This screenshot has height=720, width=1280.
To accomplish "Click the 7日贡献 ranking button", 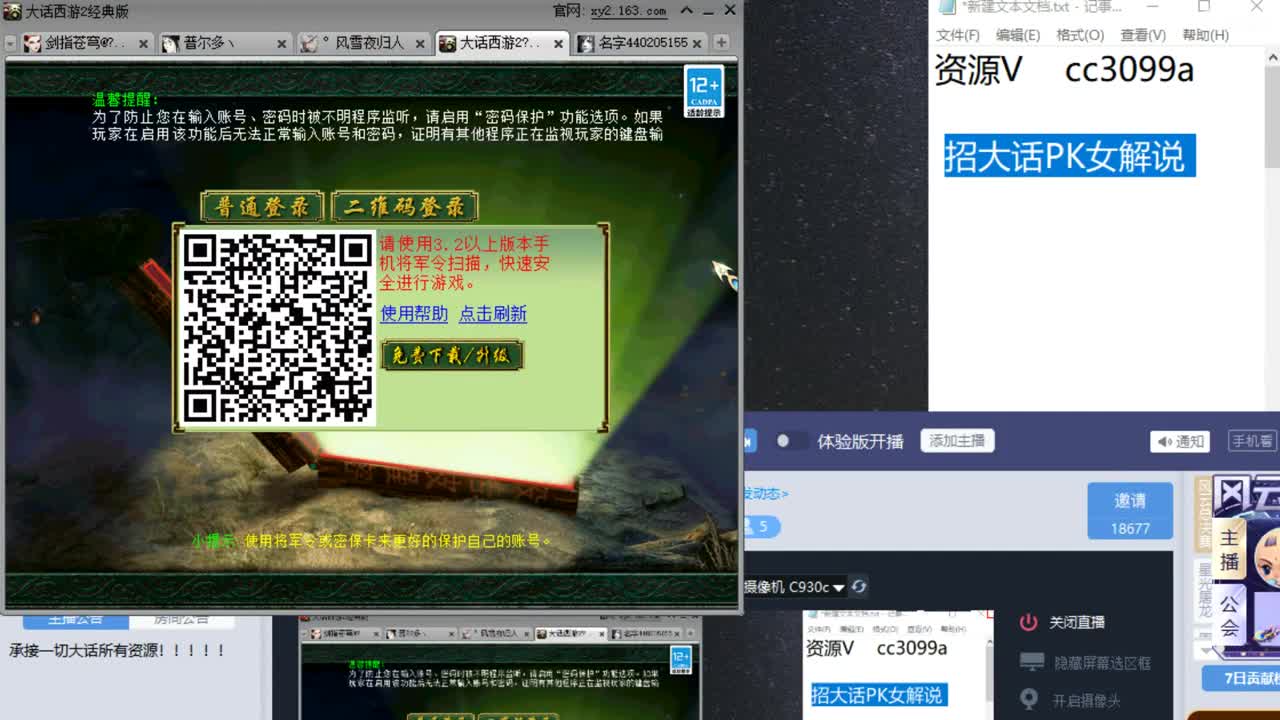I will point(1241,678).
